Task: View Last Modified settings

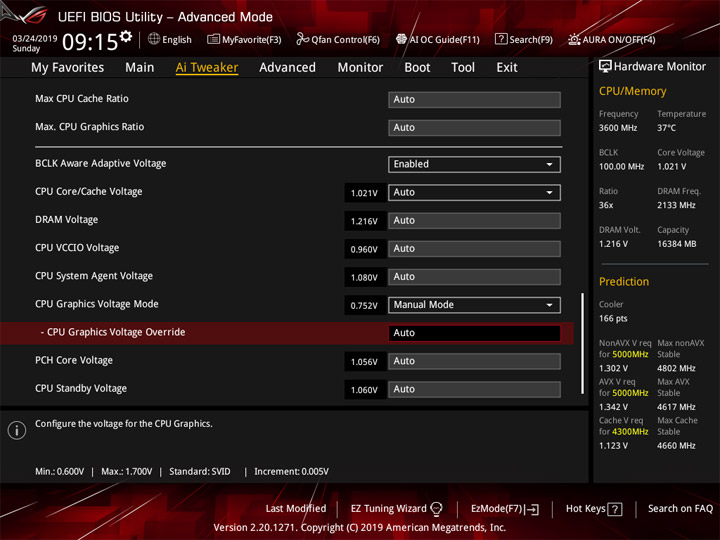Action: click(x=296, y=509)
